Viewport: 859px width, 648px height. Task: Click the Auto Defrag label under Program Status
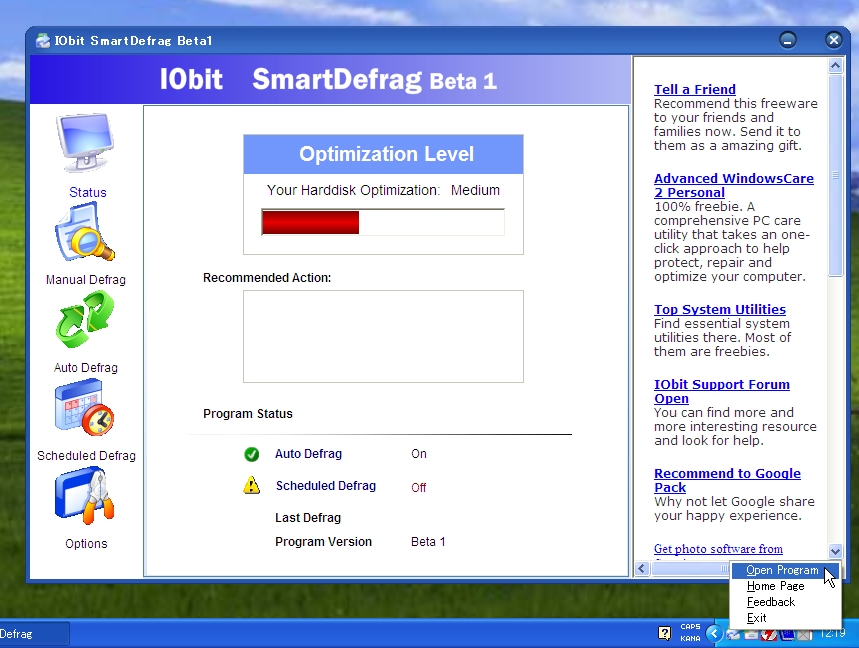click(308, 454)
